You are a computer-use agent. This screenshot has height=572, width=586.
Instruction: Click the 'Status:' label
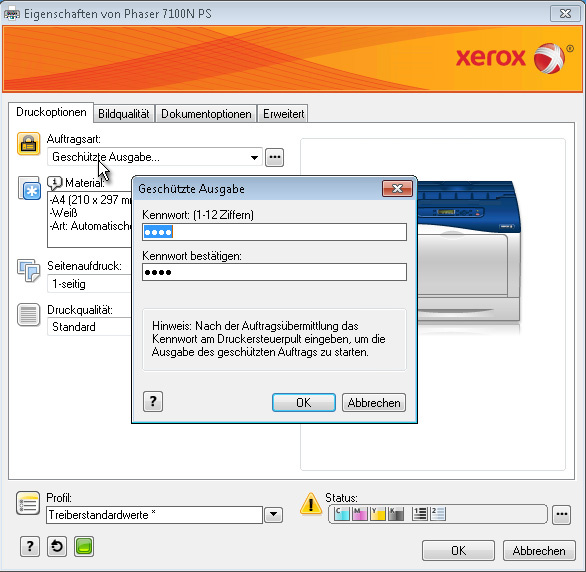click(341, 498)
